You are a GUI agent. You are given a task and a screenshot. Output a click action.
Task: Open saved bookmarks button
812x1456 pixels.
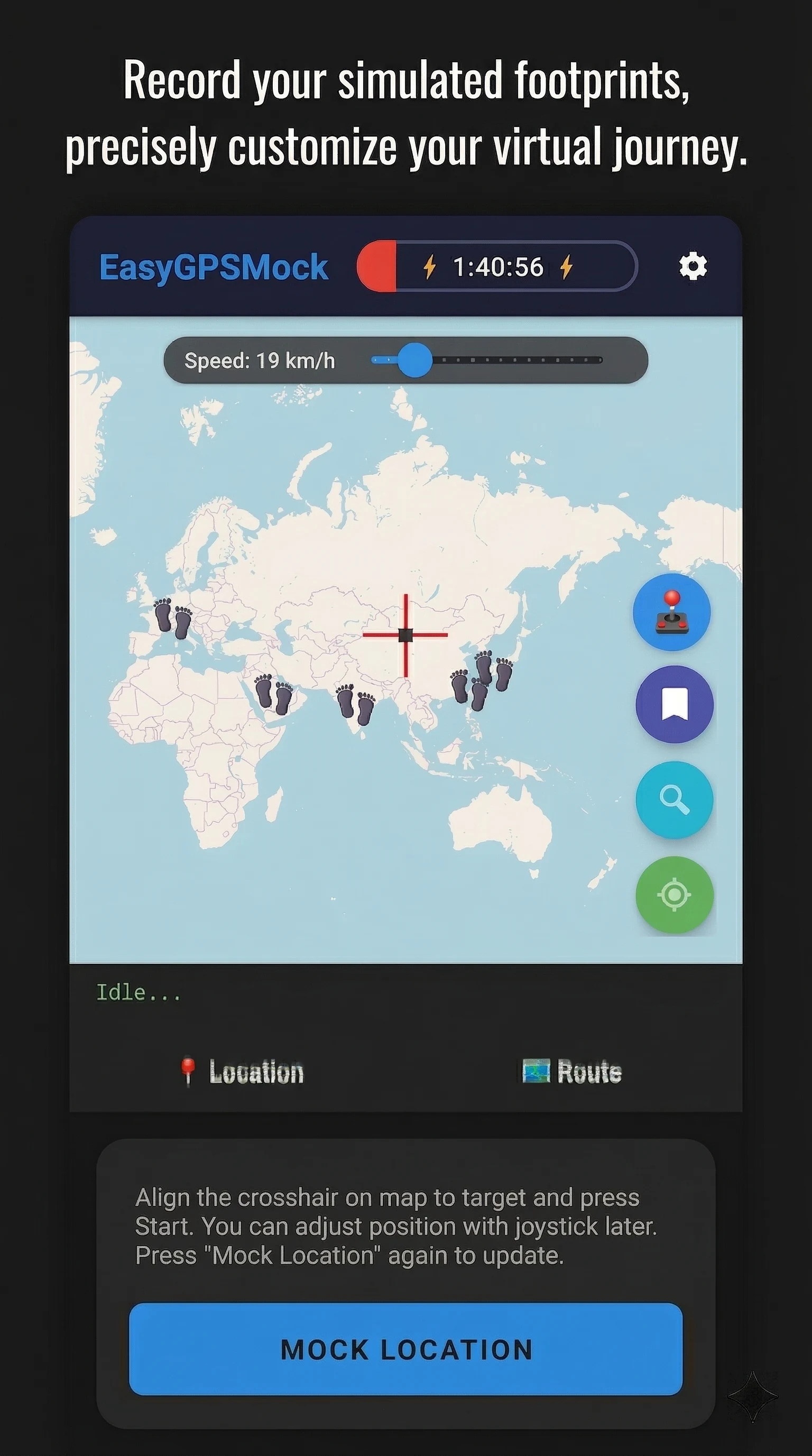click(674, 704)
